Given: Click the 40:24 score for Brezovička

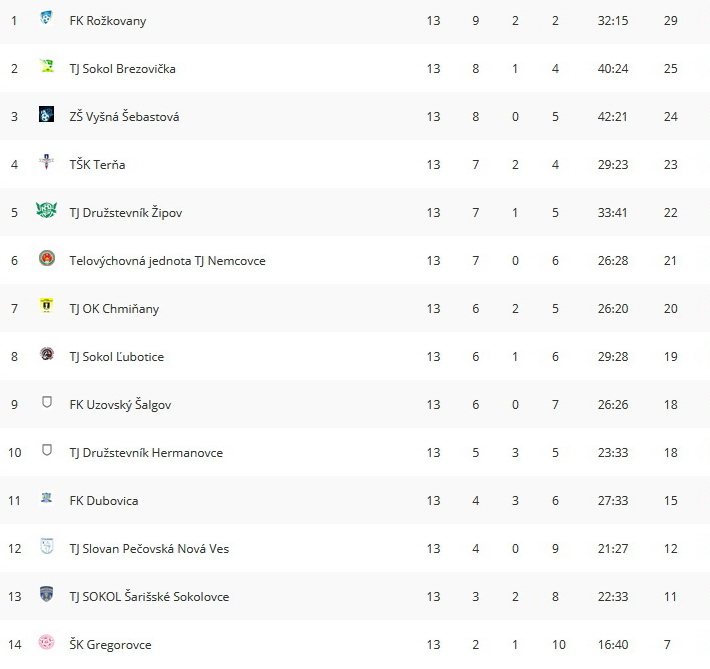Looking at the screenshot, I should tap(613, 69).
